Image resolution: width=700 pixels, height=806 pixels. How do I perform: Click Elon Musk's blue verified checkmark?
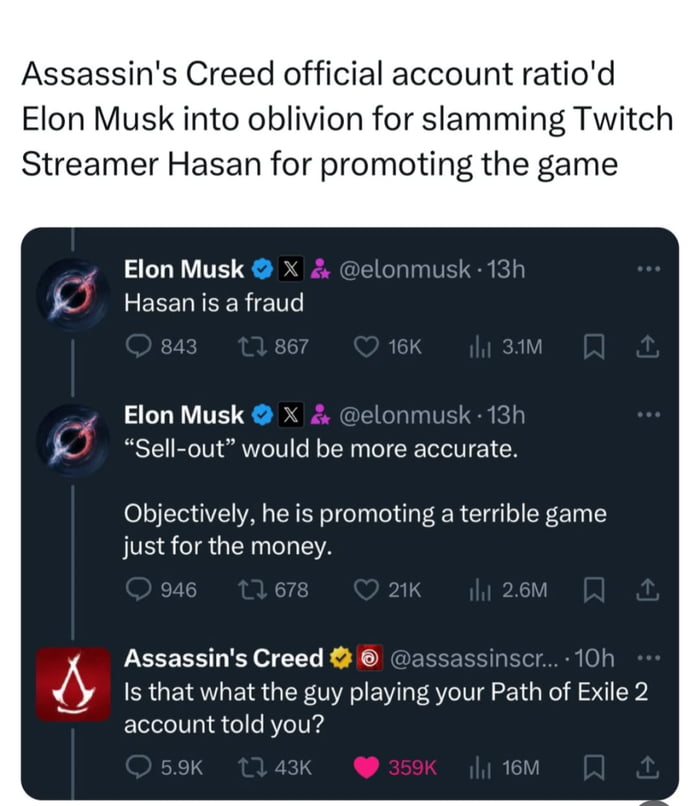(x=260, y=268)
